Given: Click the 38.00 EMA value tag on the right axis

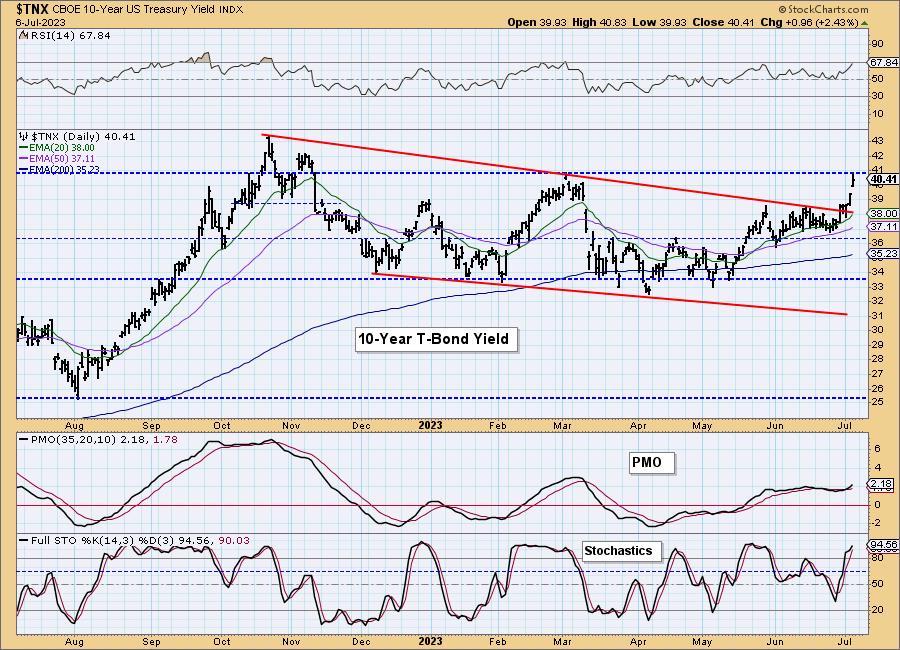Looking at the screenshot, I should (884, 213).
